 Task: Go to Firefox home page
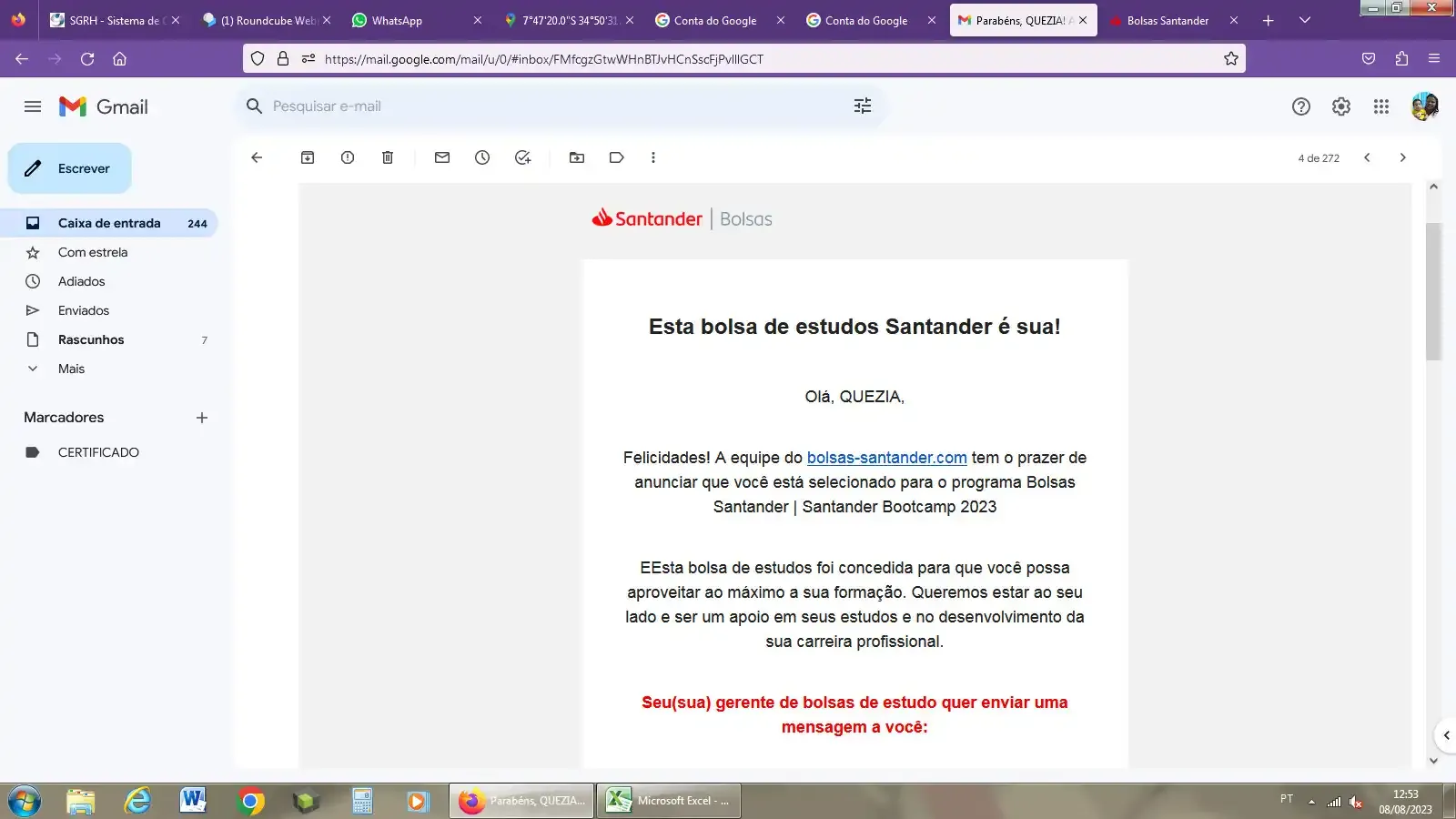(119, 58)
